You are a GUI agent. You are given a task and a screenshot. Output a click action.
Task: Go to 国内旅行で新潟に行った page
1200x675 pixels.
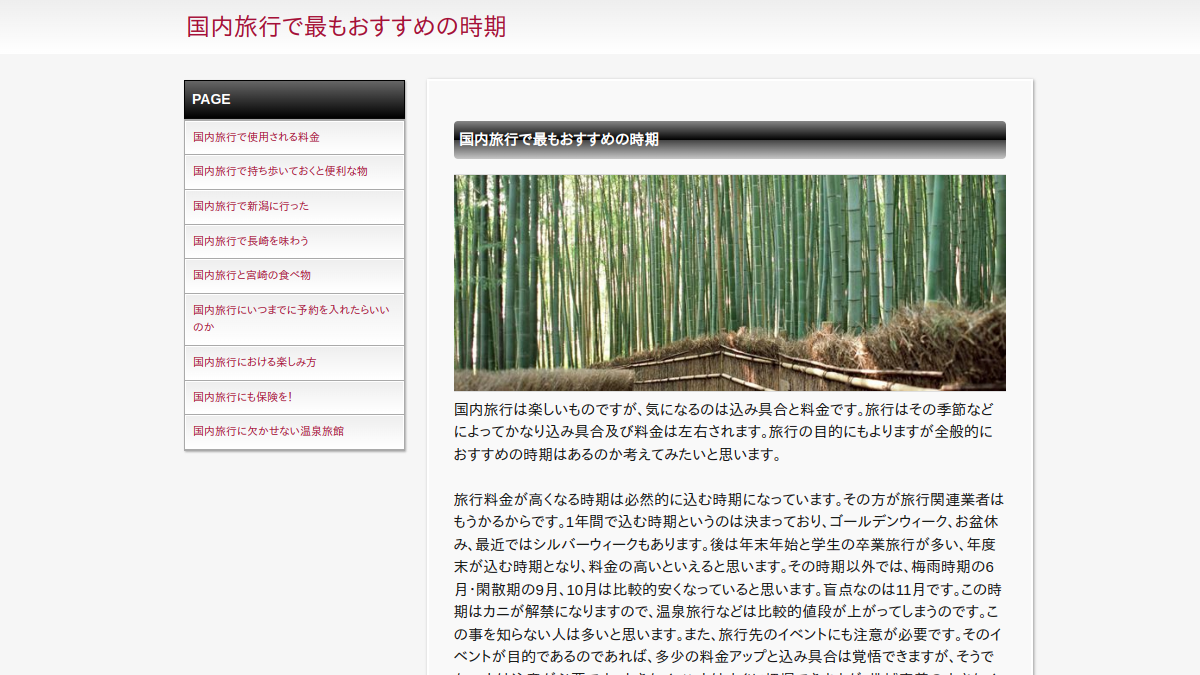click(x=294, y=207)
